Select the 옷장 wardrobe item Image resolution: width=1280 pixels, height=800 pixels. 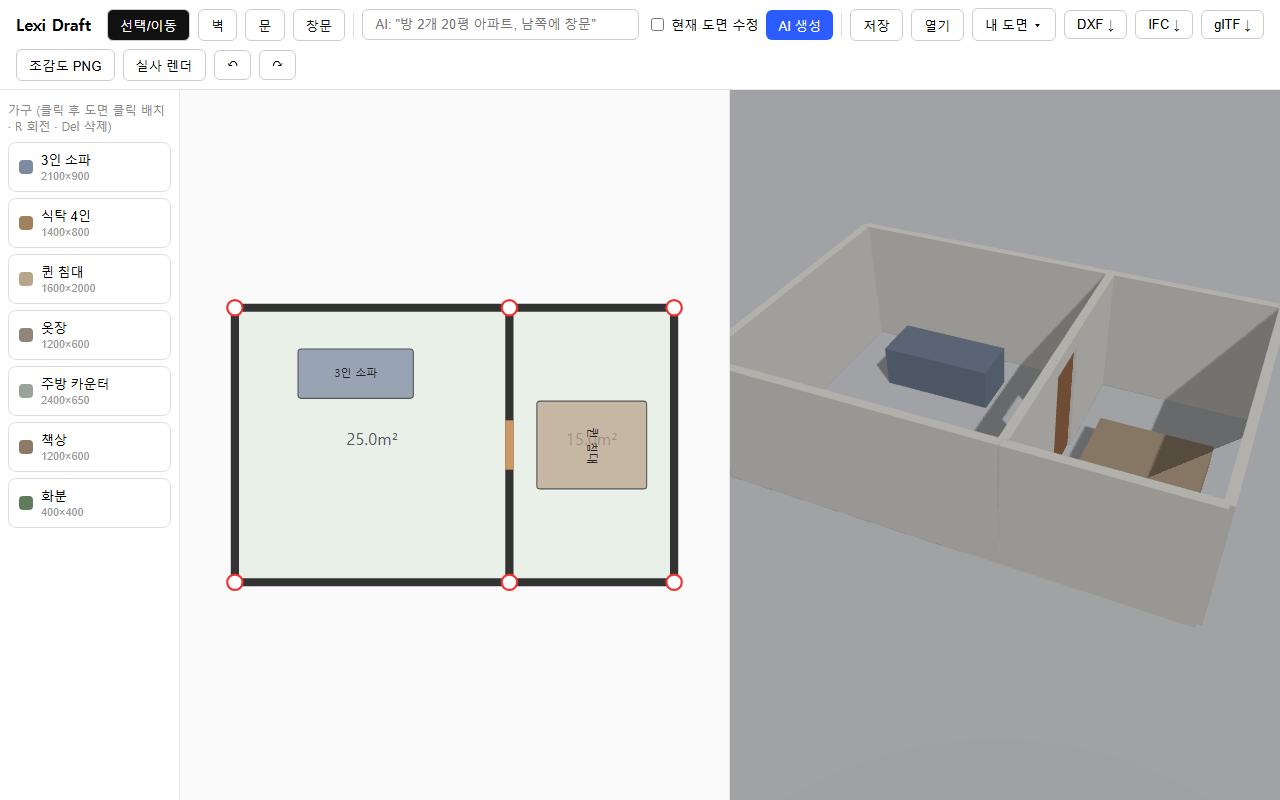[x=89, y=335]
